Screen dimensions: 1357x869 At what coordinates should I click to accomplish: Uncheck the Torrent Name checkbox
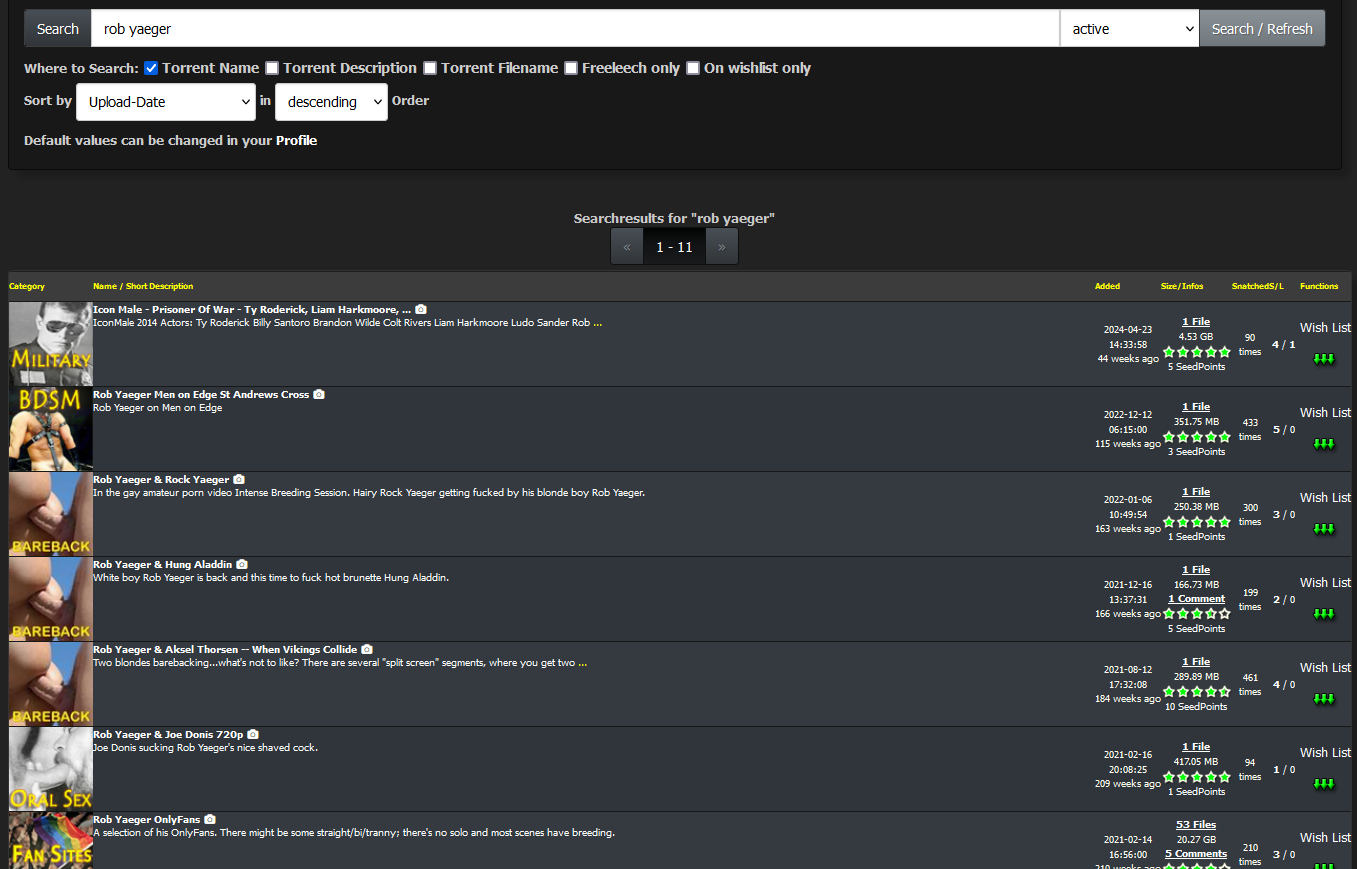click(x=151, y=68)
